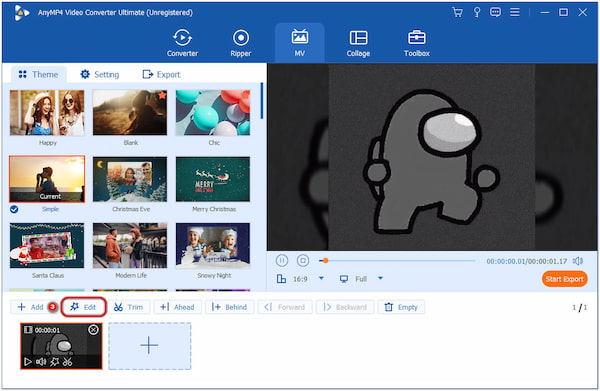The image size is (600, 391).
Task: Open clip effects via the star wand icon
Action: 54,362
